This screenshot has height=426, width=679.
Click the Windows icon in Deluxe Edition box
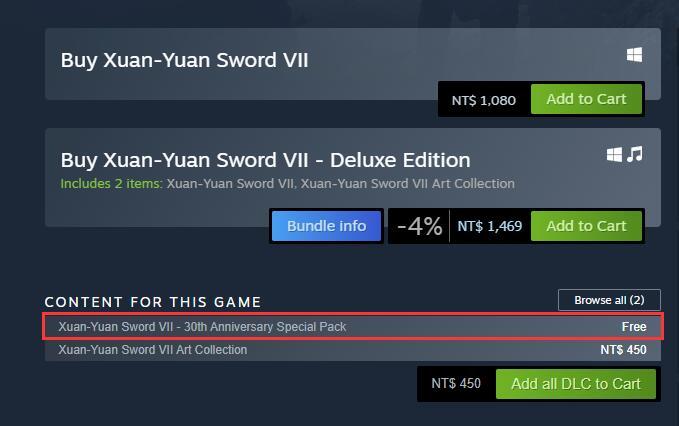tap(614, 155)
